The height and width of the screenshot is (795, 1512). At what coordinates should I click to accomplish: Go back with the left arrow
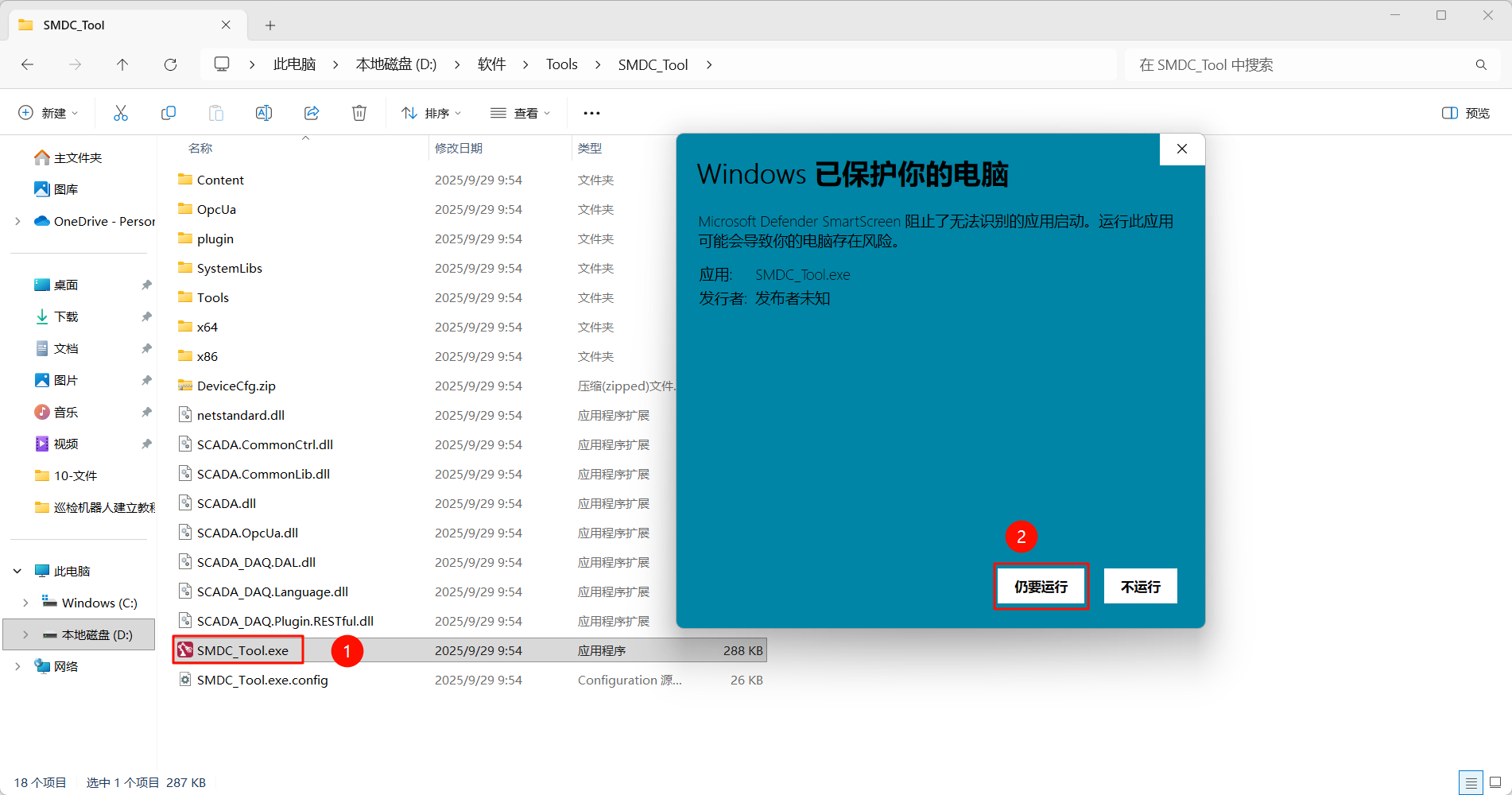click(28, 64)
